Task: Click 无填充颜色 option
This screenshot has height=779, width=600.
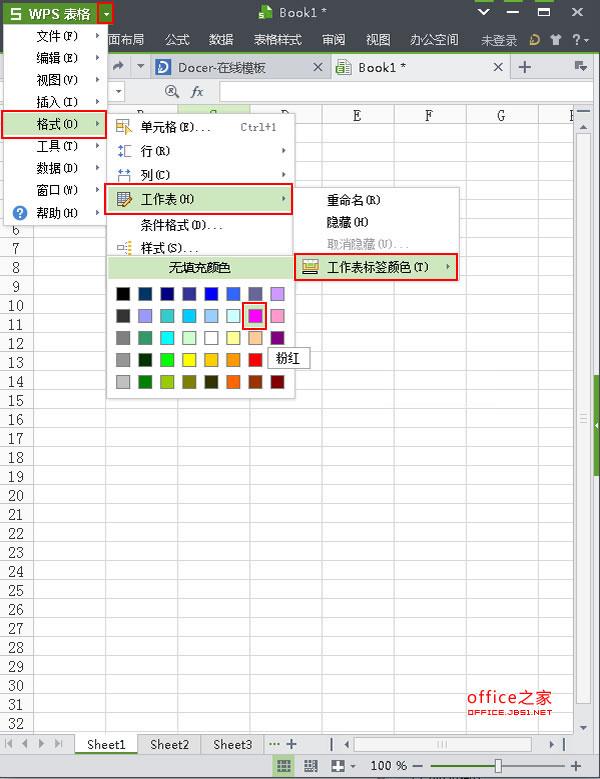Action: tap(200, 268)
